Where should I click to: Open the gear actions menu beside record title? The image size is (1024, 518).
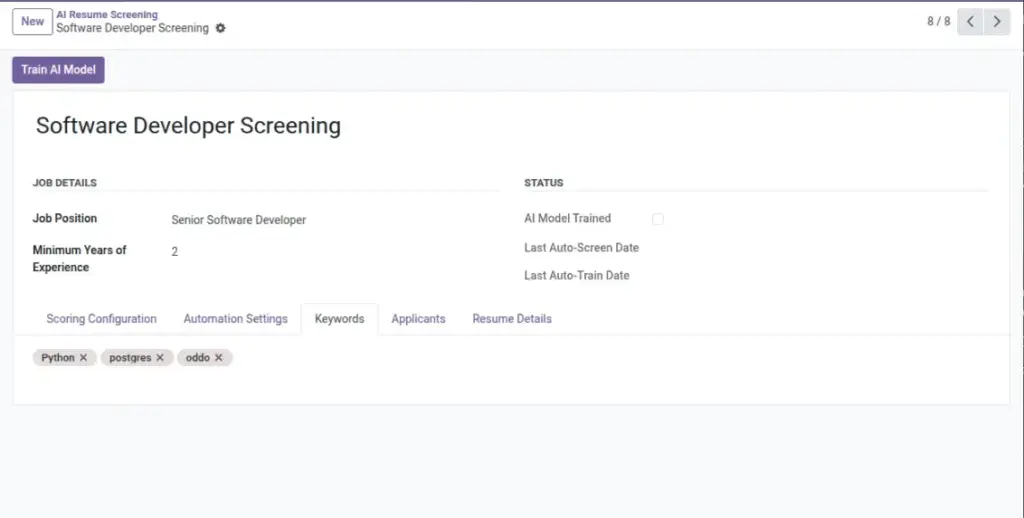tap(221, 28)
